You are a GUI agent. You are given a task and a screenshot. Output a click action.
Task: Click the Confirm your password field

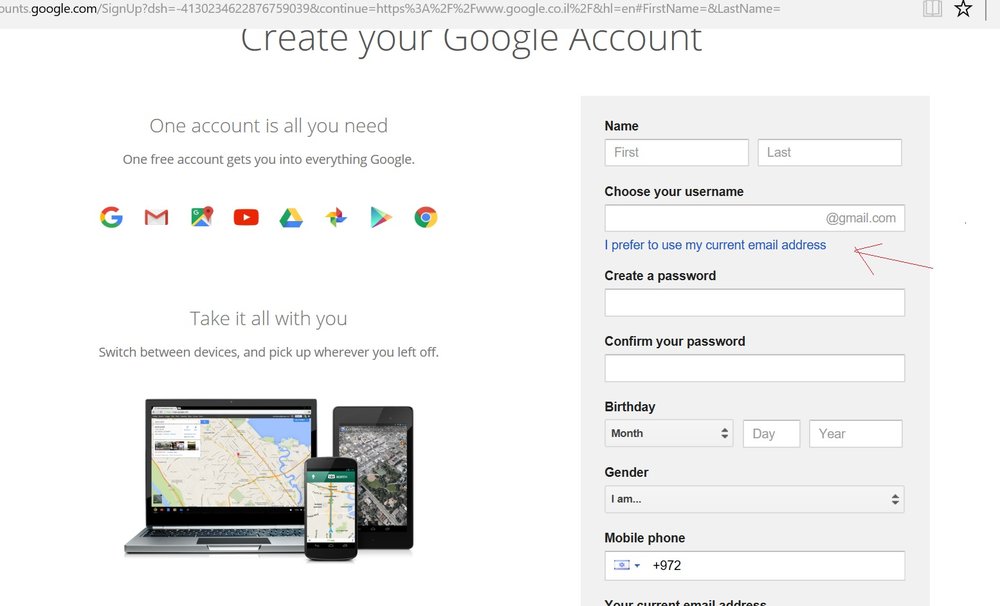tap(754, 368)
